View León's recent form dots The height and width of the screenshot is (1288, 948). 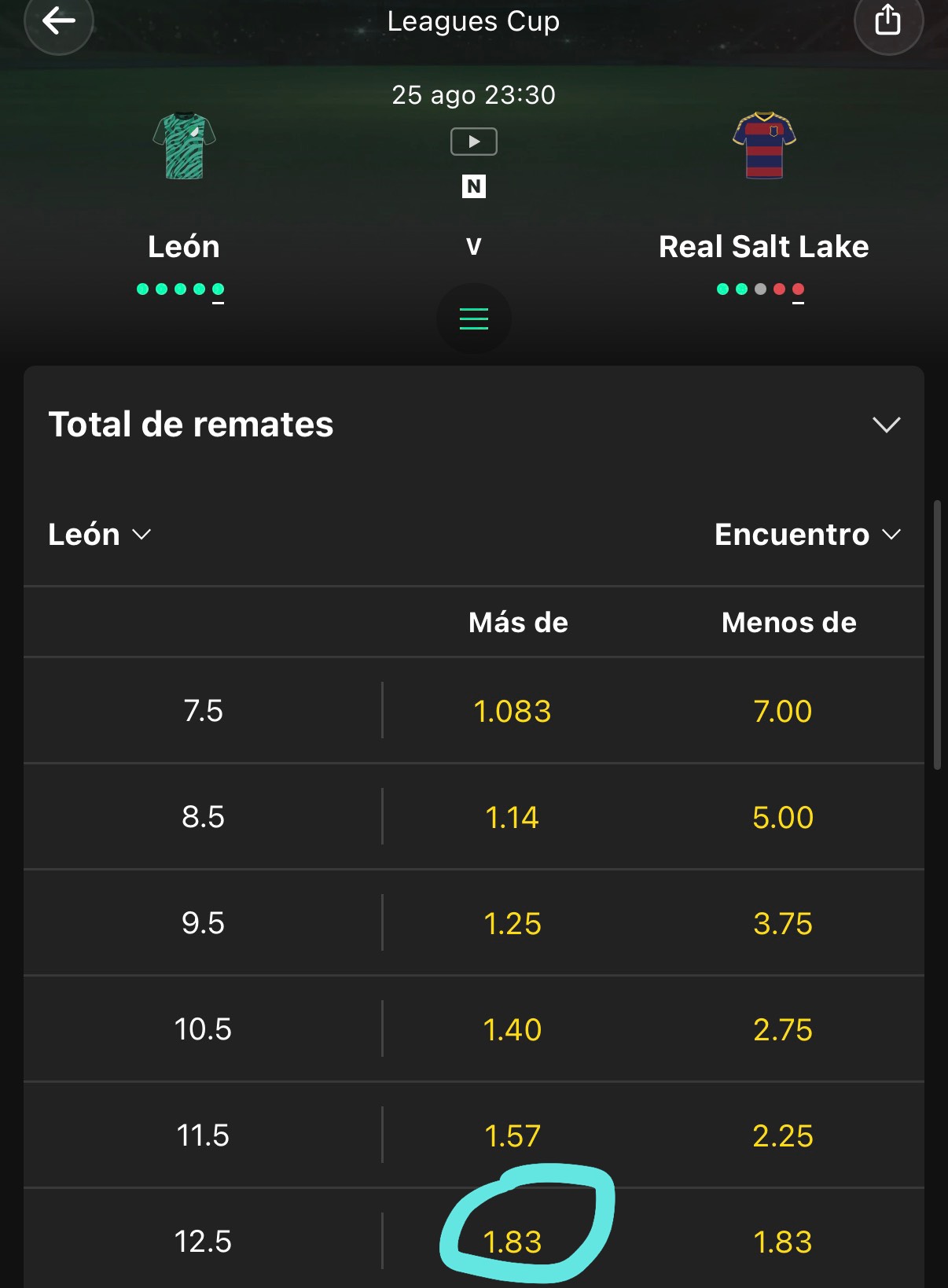[181, 290]
